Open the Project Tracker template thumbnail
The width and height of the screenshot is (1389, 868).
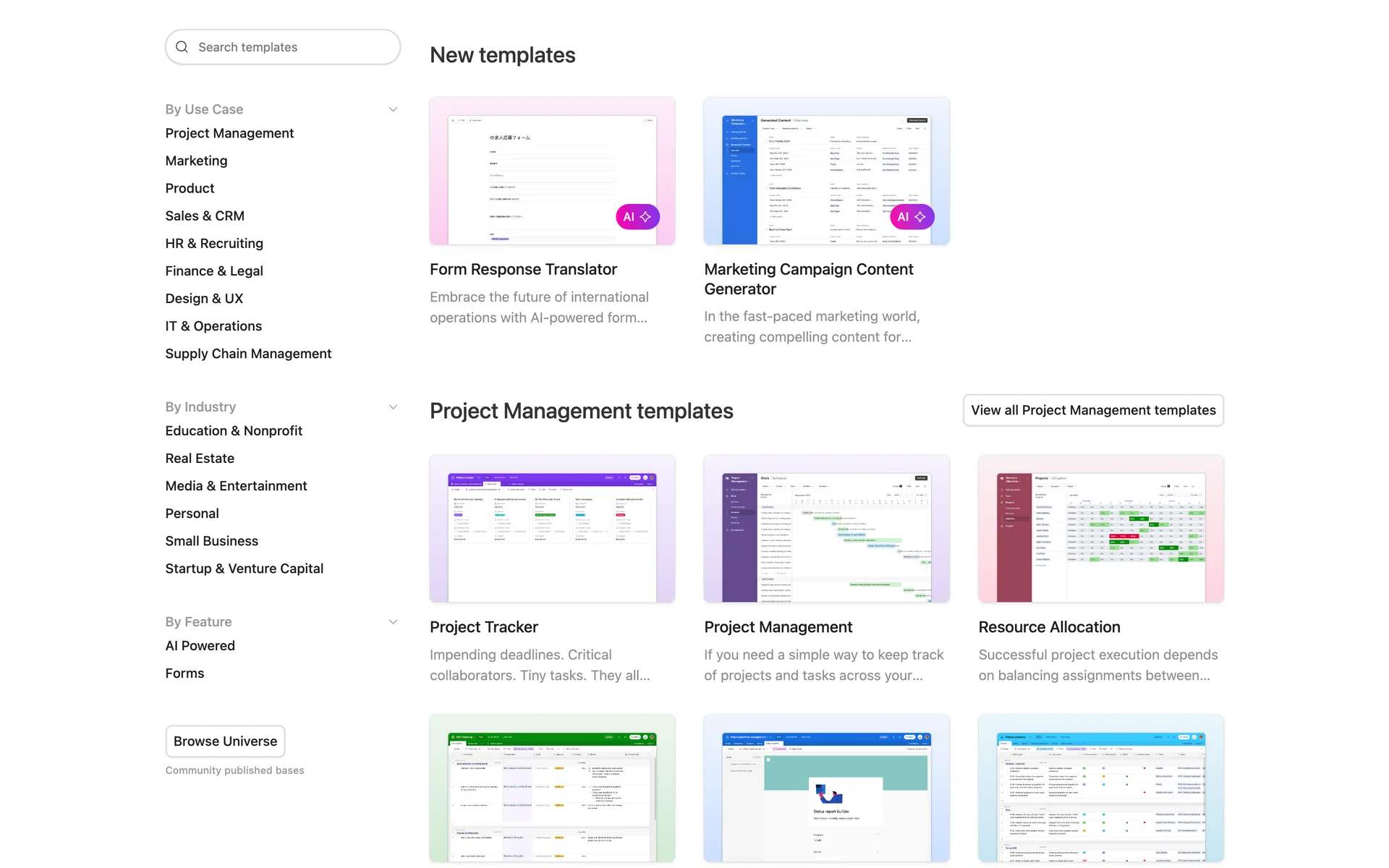[552, 529]
